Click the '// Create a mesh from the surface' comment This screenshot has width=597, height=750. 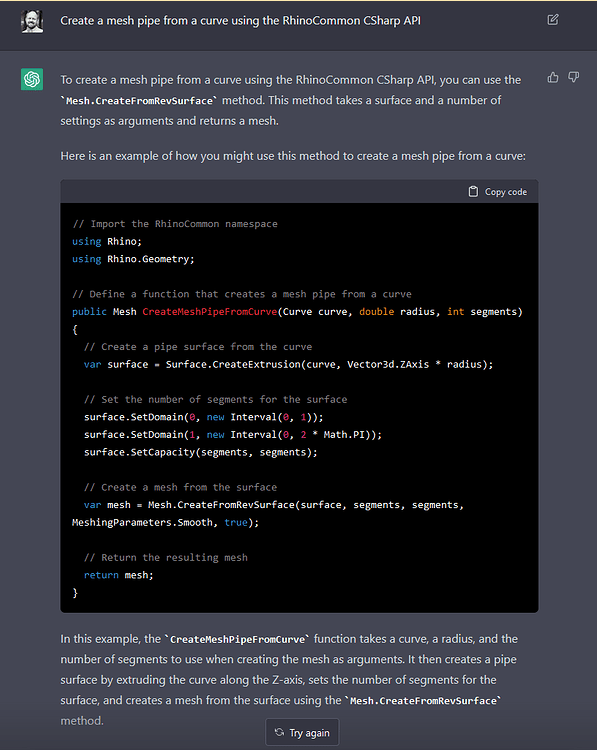(x=180, y=487)
